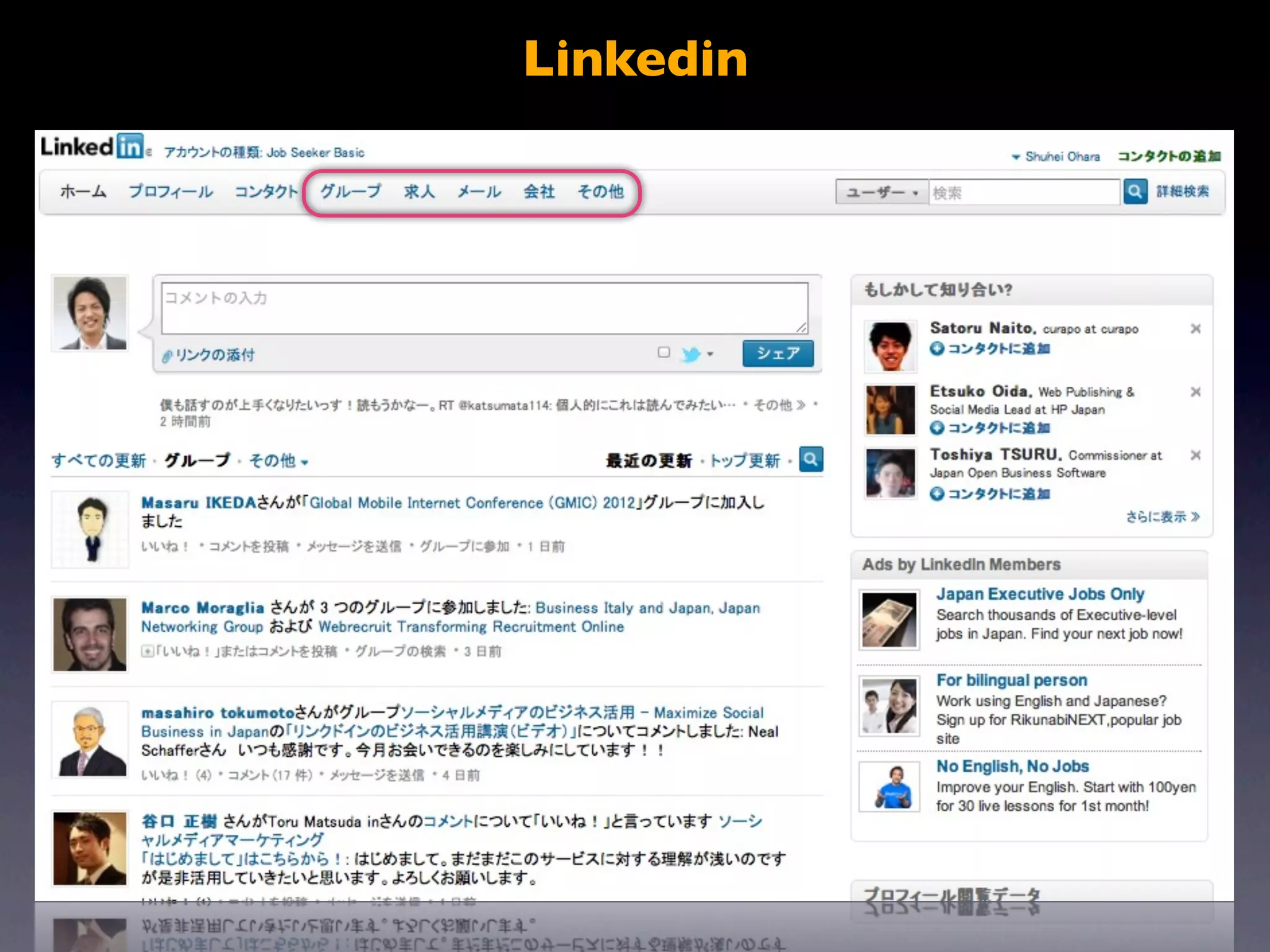Image resolution: width=1270 pixels, height=952 pixels.
Task: Click Satoru Naito's photo thumbnail
Action: pyautogui.click(x=890, y=346)
